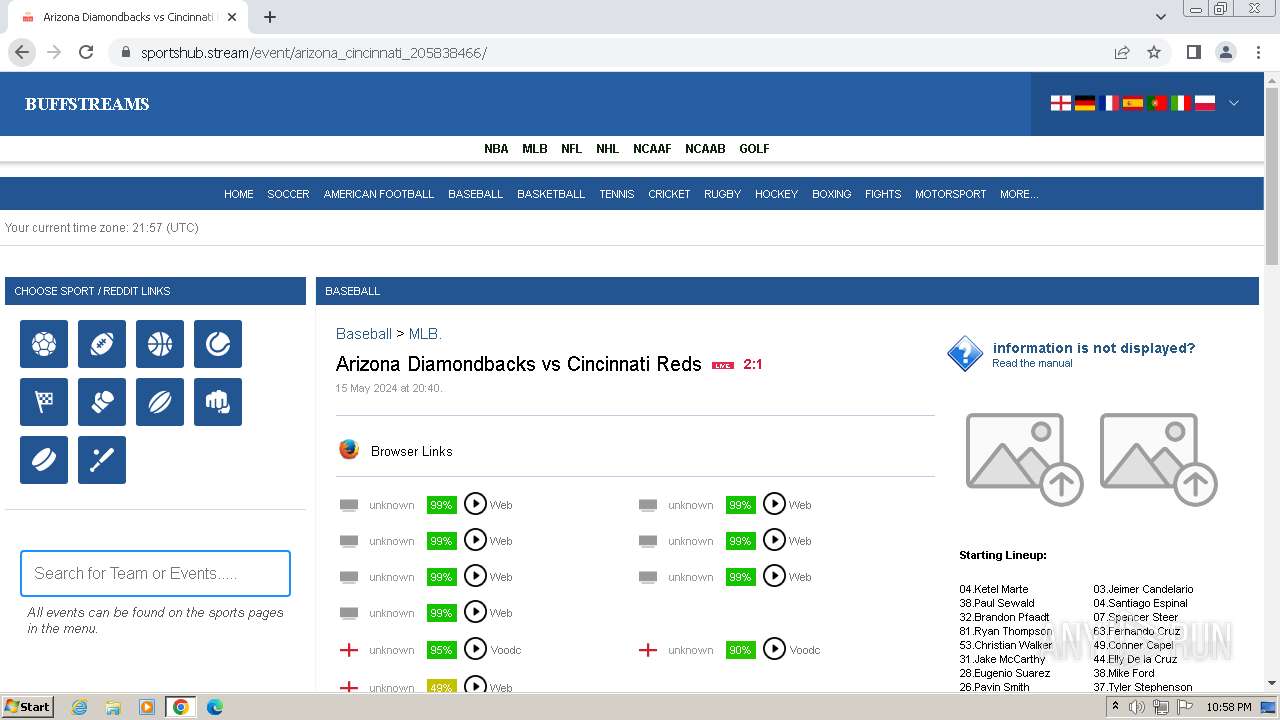The image size is (1280, 720).
Task: Click the BUFFSTREAMS logo
Action: [x=87, y=104]
